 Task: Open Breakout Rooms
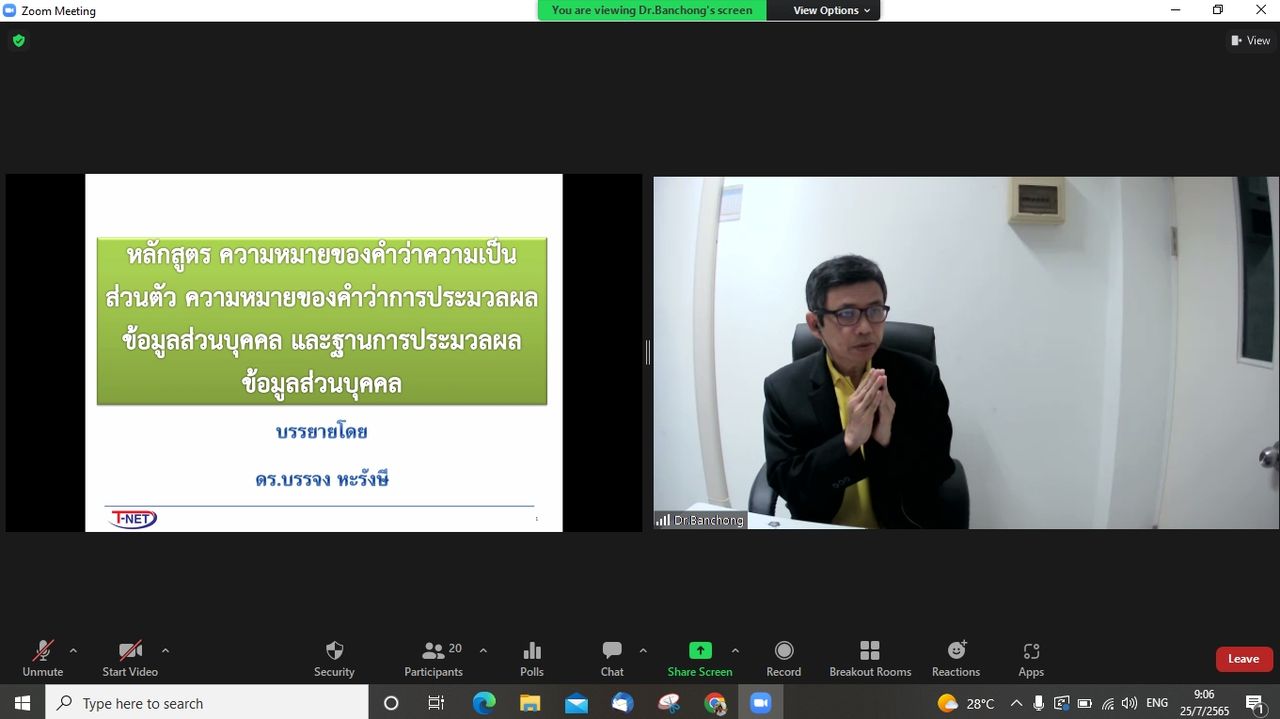pos(870,657)
